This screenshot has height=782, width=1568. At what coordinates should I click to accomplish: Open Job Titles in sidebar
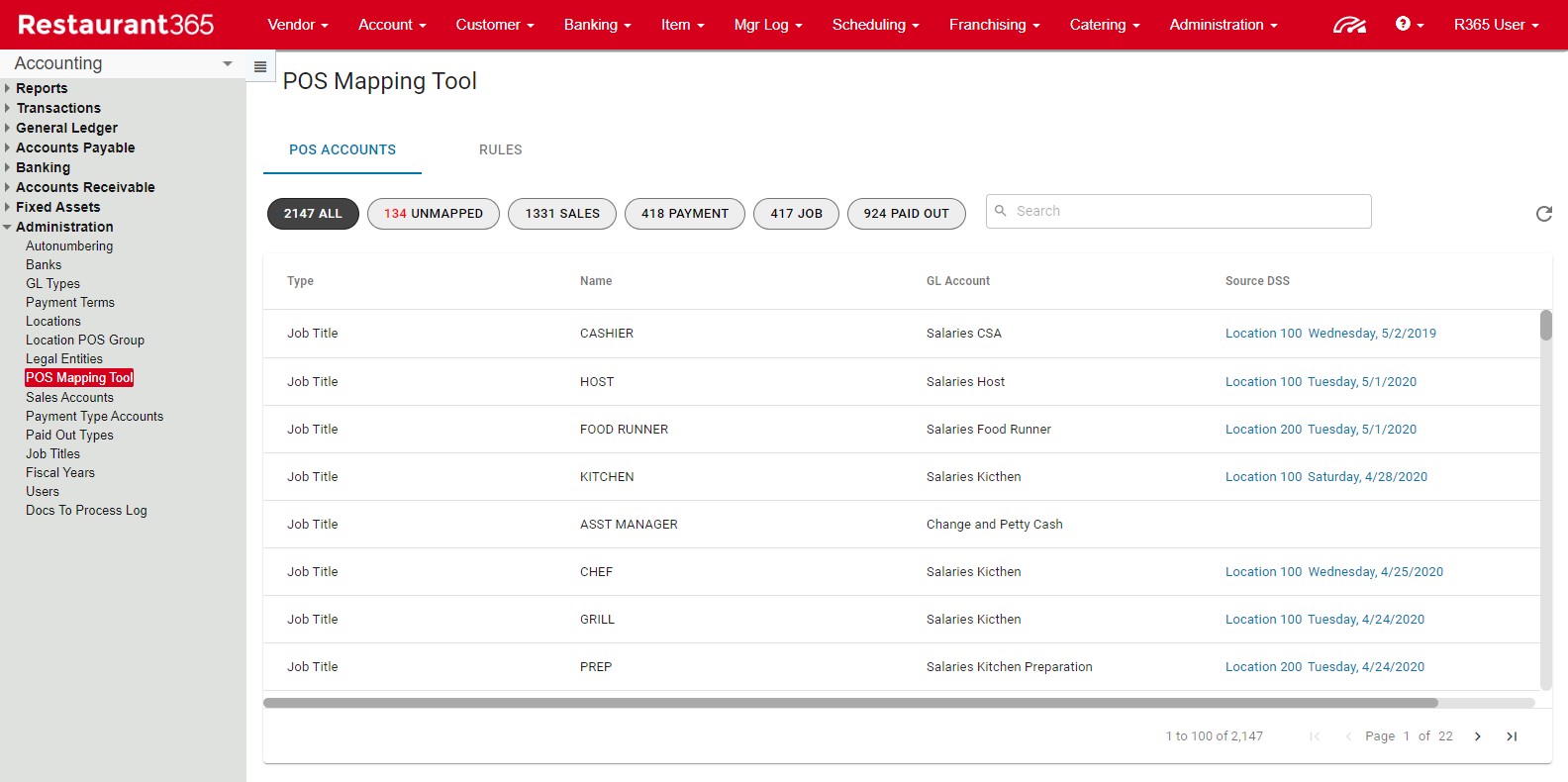(52, 454)
